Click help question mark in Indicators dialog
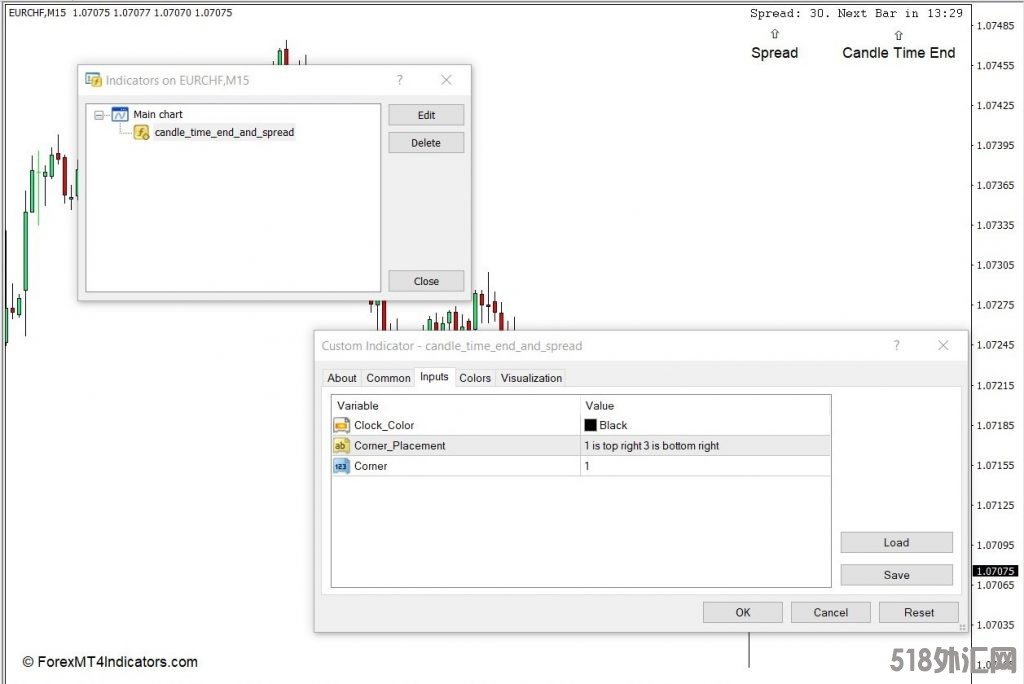Viewport: 1024px width, 684px height. pos(400,80)
